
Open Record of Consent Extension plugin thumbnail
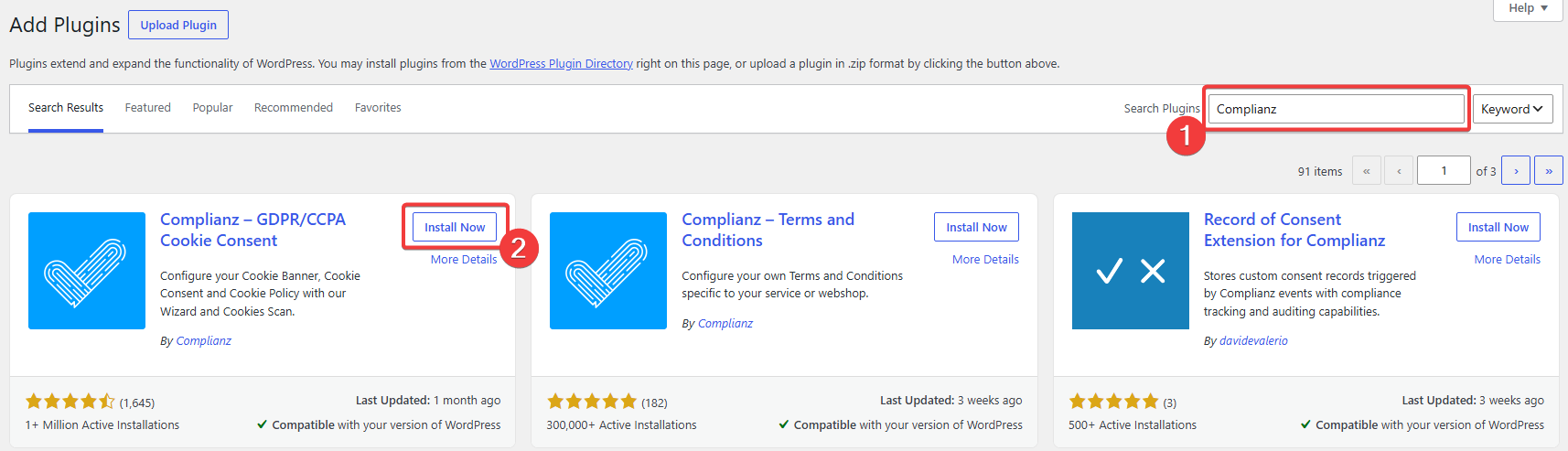pyautogui.click(x=1131, y=271)
